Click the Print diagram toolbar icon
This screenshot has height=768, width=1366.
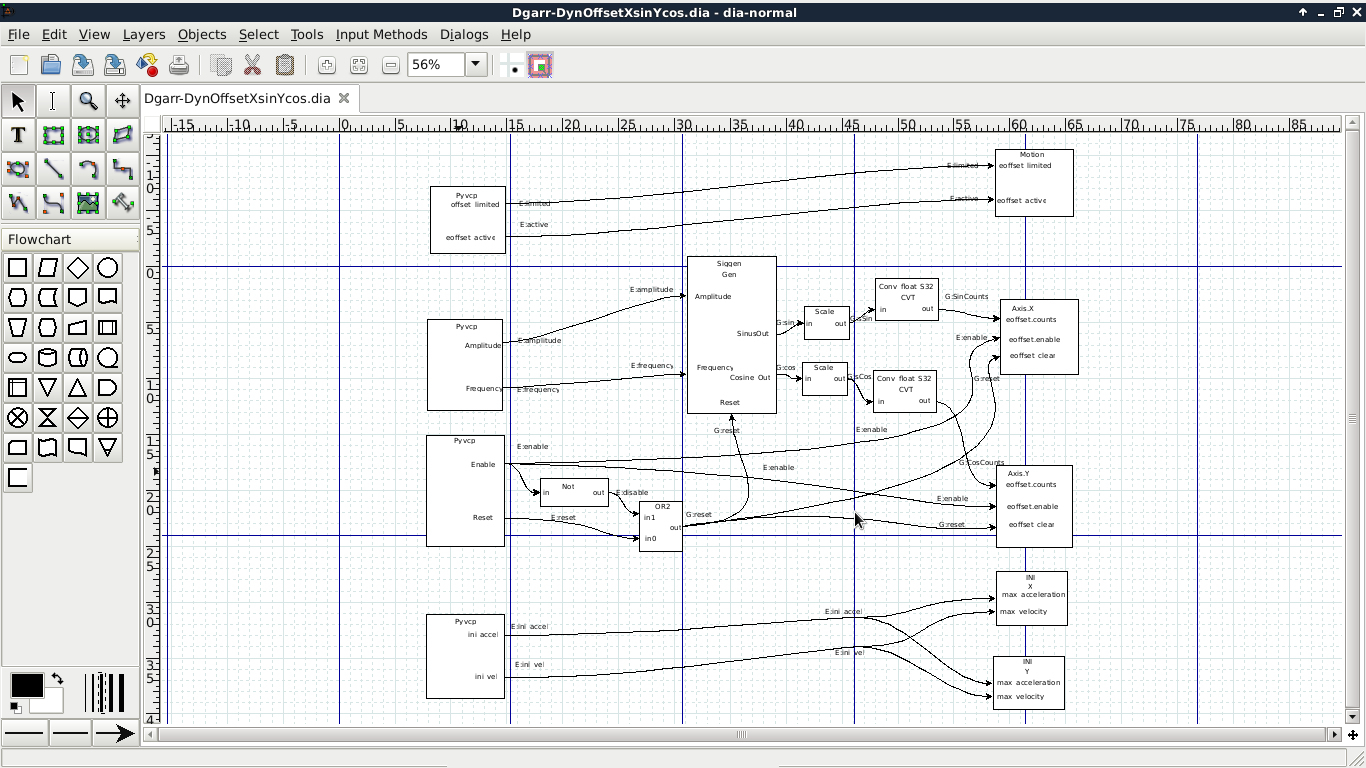179,65
